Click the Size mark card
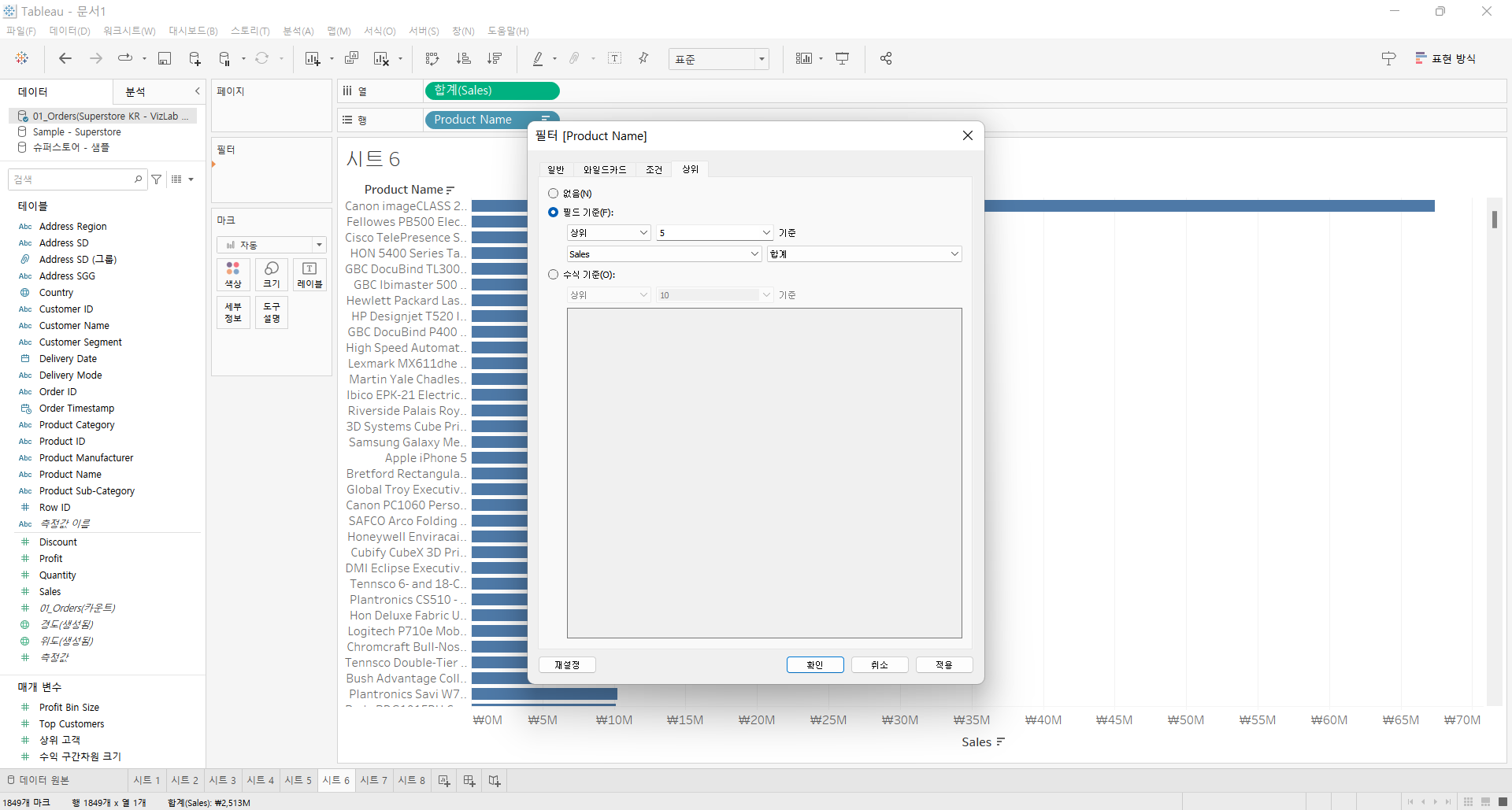This screenshot has width=1512, height=810. click(272, 275)
